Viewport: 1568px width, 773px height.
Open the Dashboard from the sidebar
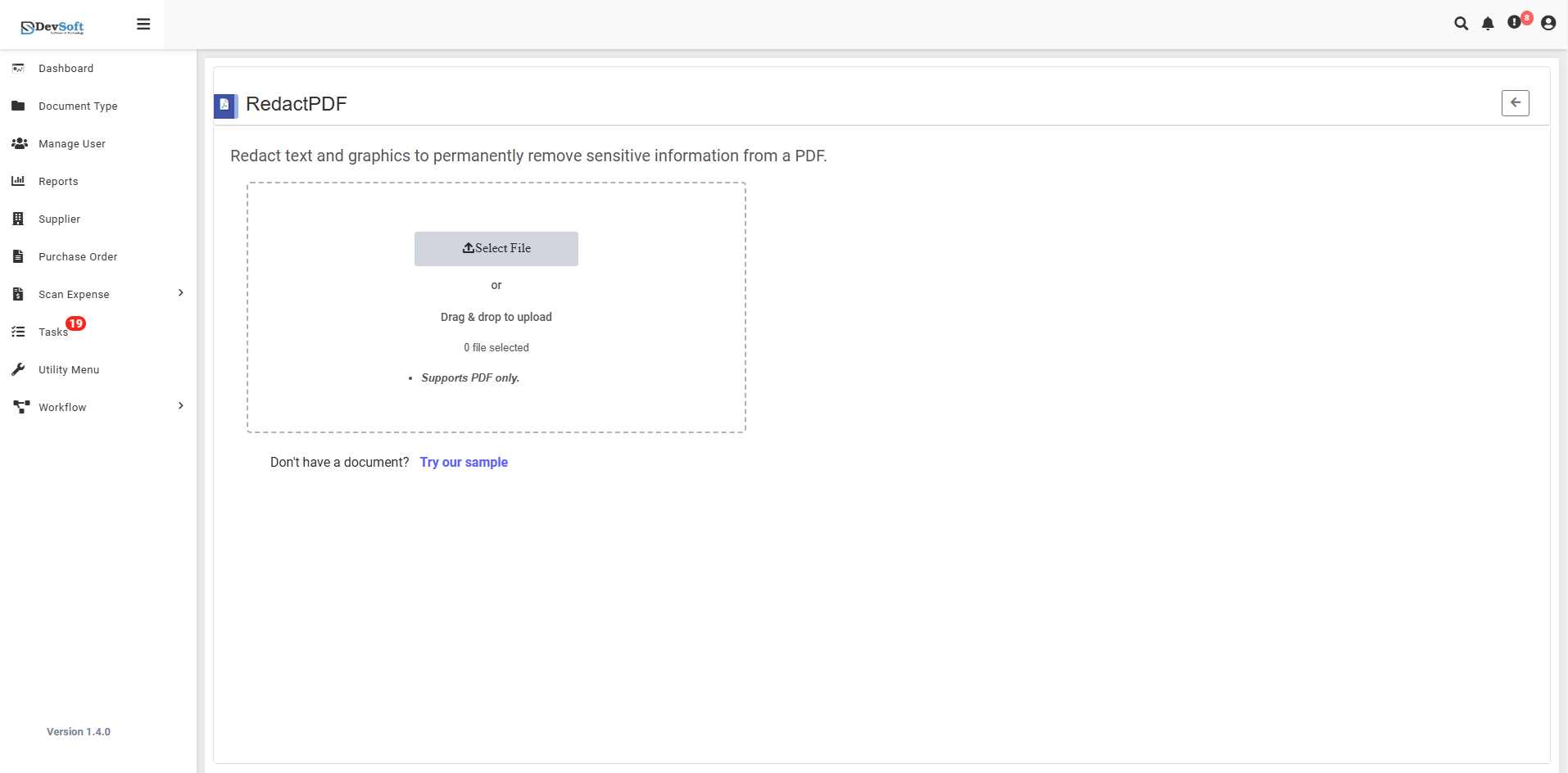coord(66,68)
